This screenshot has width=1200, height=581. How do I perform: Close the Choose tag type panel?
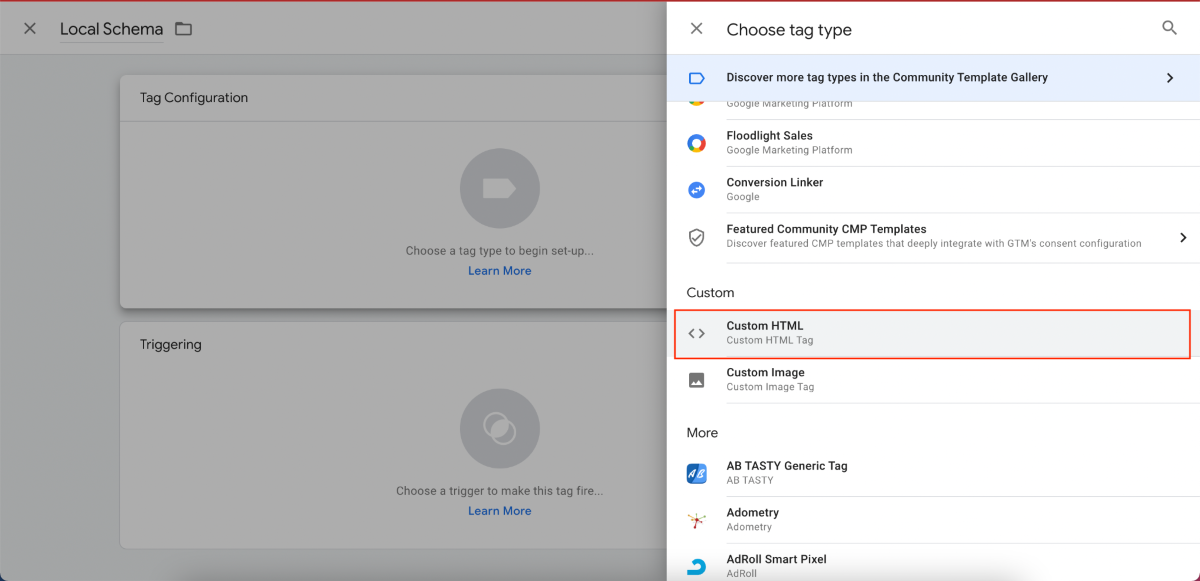coord(697,29)
